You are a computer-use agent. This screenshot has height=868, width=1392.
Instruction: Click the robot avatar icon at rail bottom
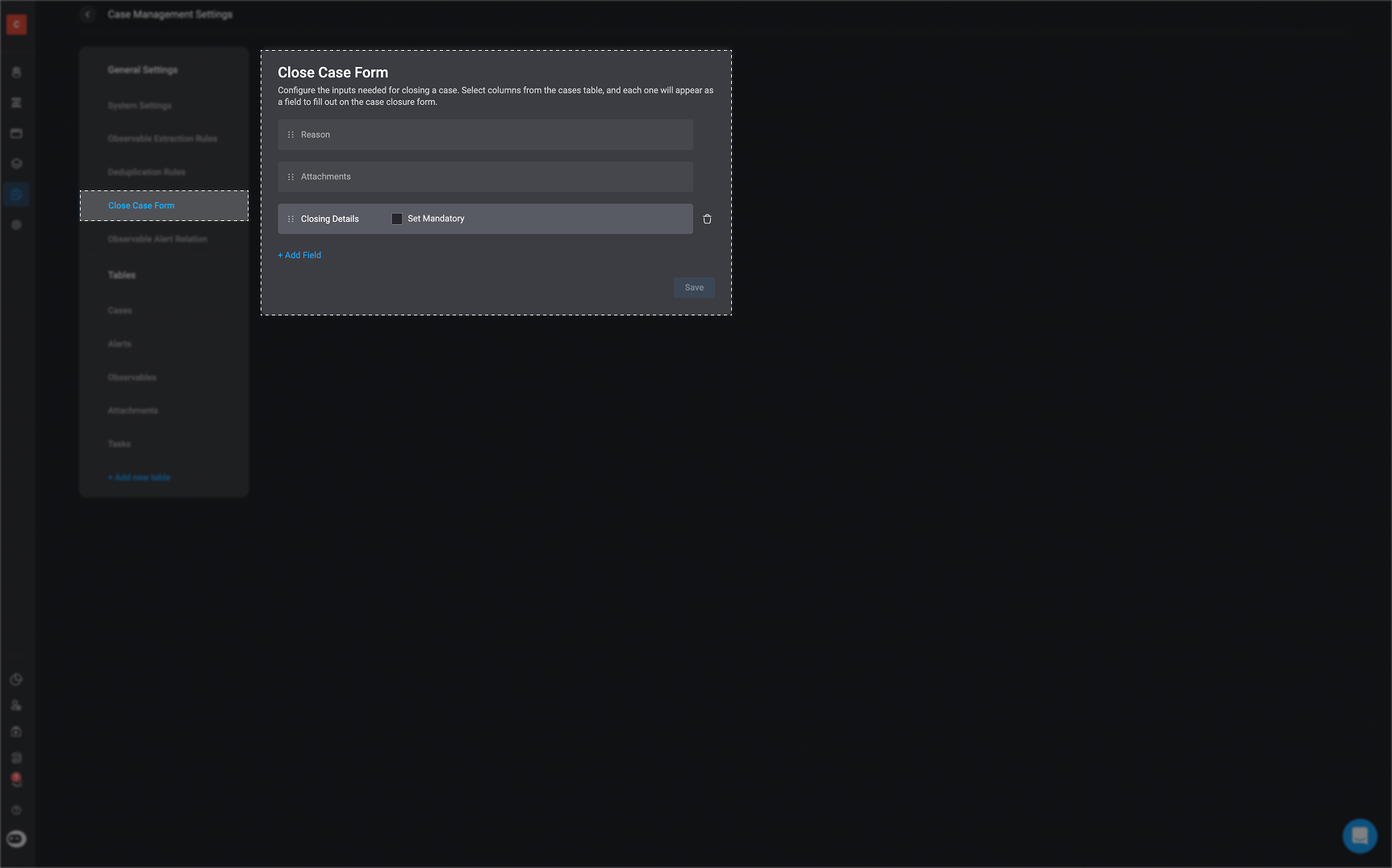pyautogui.click(x=16, y=839)
